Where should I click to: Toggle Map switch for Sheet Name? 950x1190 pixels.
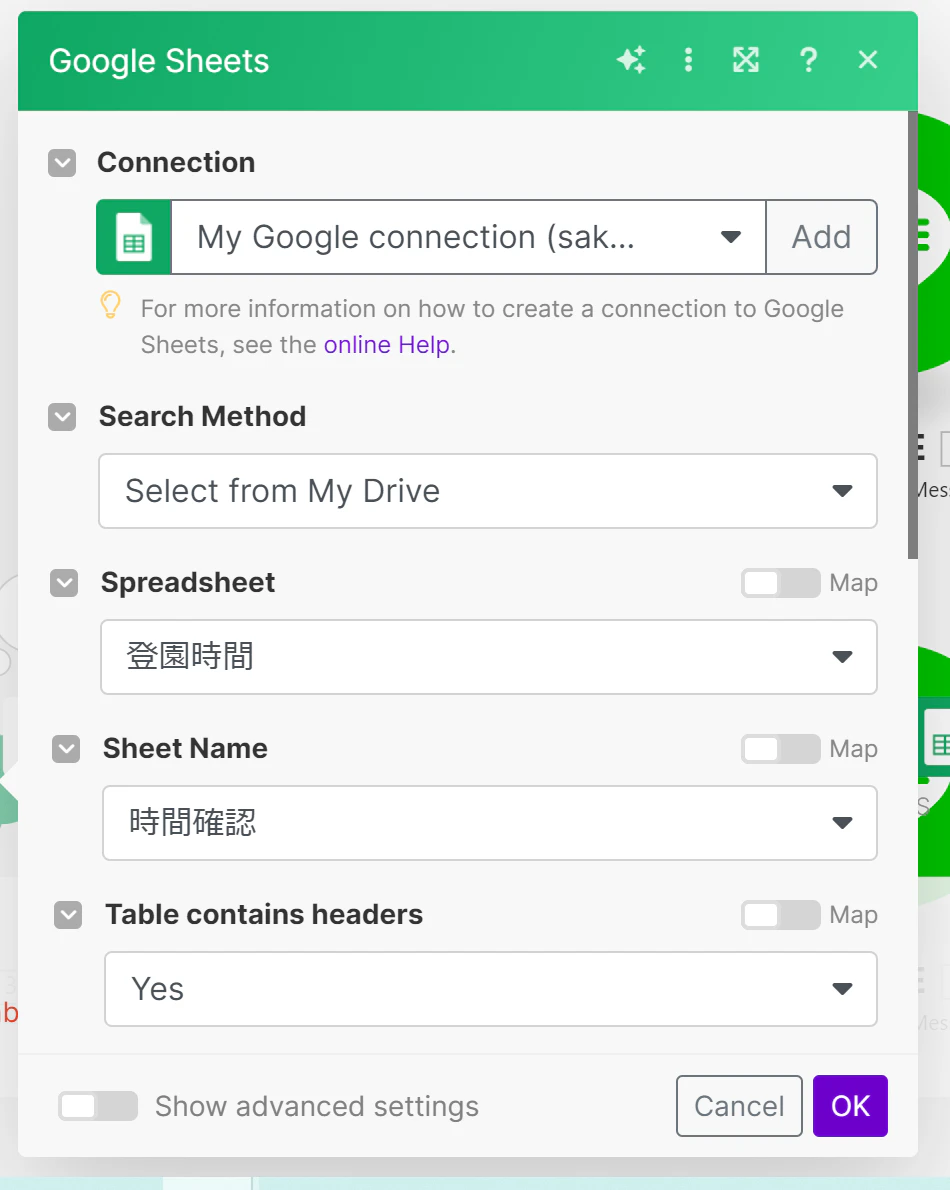[x=780, y=749]
